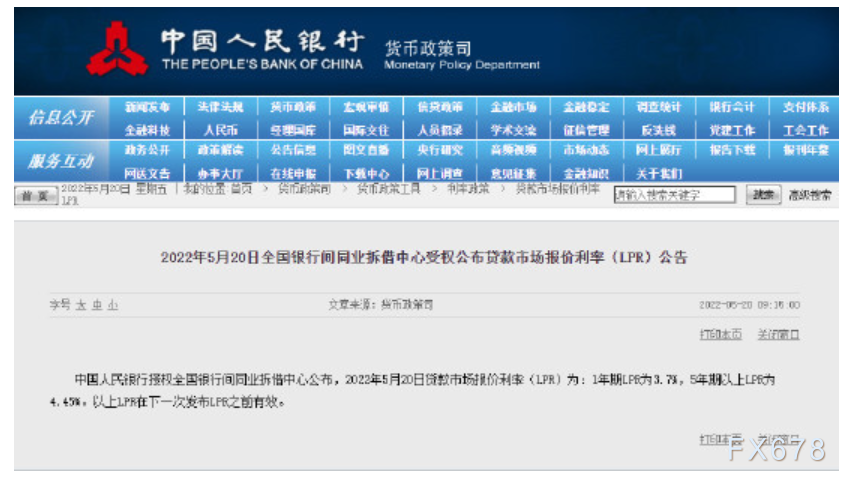
Task: Set font size to 中 (medium)
Action: coord(97,305)
